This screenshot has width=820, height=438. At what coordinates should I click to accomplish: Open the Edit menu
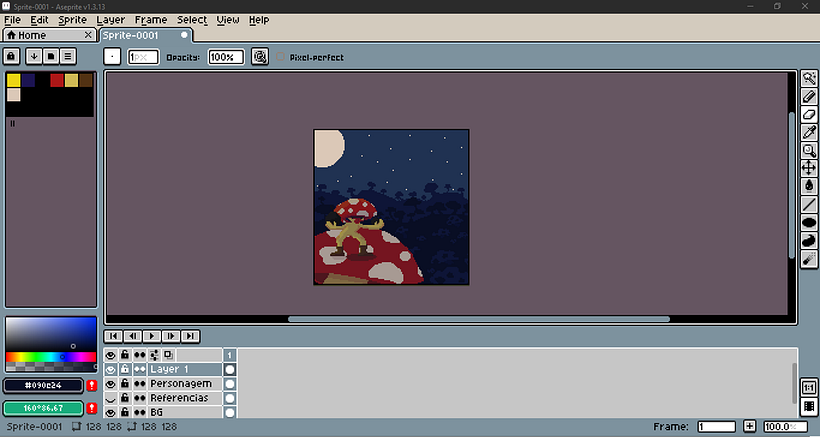[x=39, y=20]
